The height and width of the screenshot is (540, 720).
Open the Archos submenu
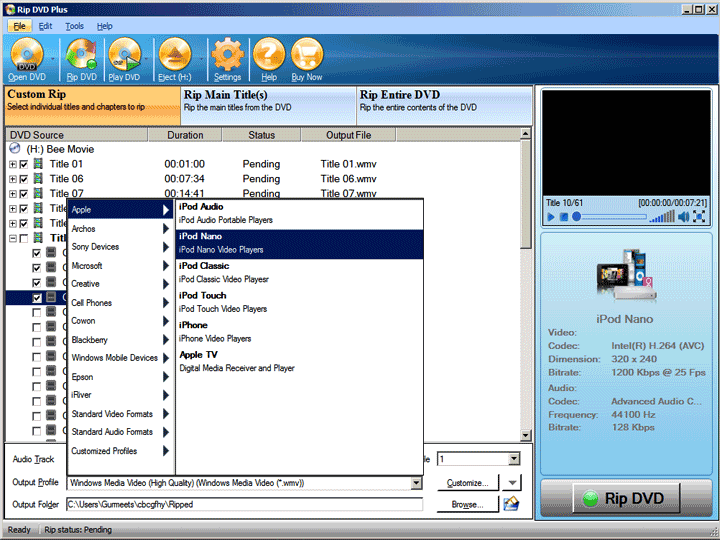coord(120,228)
